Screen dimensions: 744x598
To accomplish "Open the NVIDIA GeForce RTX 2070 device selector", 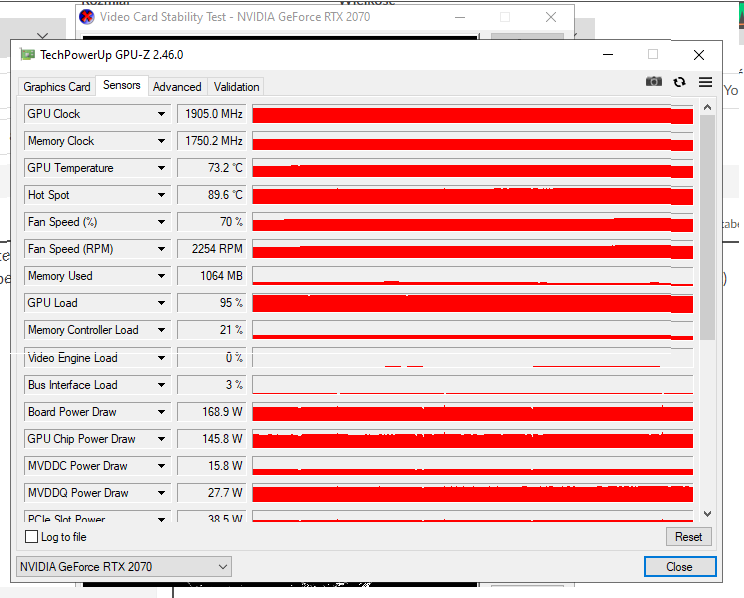I will pos(124,567).
